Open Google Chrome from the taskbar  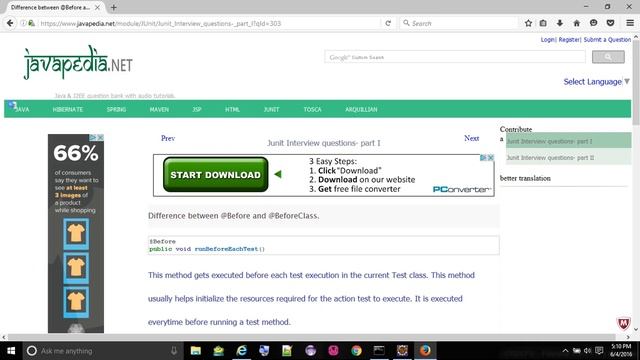[x=356, y=351]
